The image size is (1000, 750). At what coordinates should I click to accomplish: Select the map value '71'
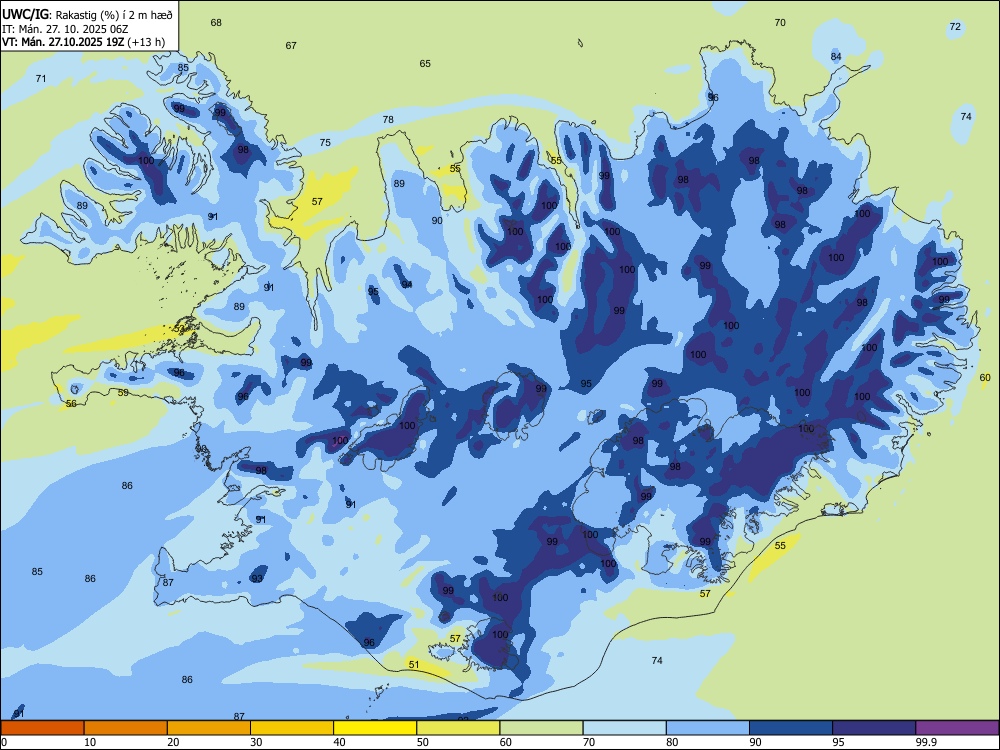click(x=41, y=78)
